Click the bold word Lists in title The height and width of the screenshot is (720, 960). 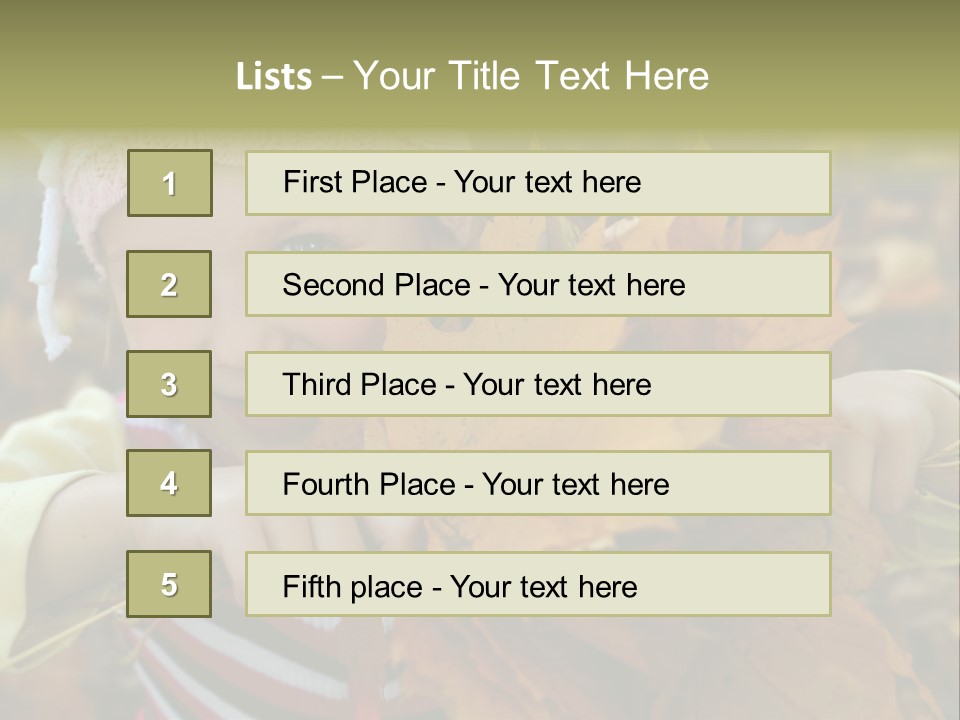coord(273,76)
